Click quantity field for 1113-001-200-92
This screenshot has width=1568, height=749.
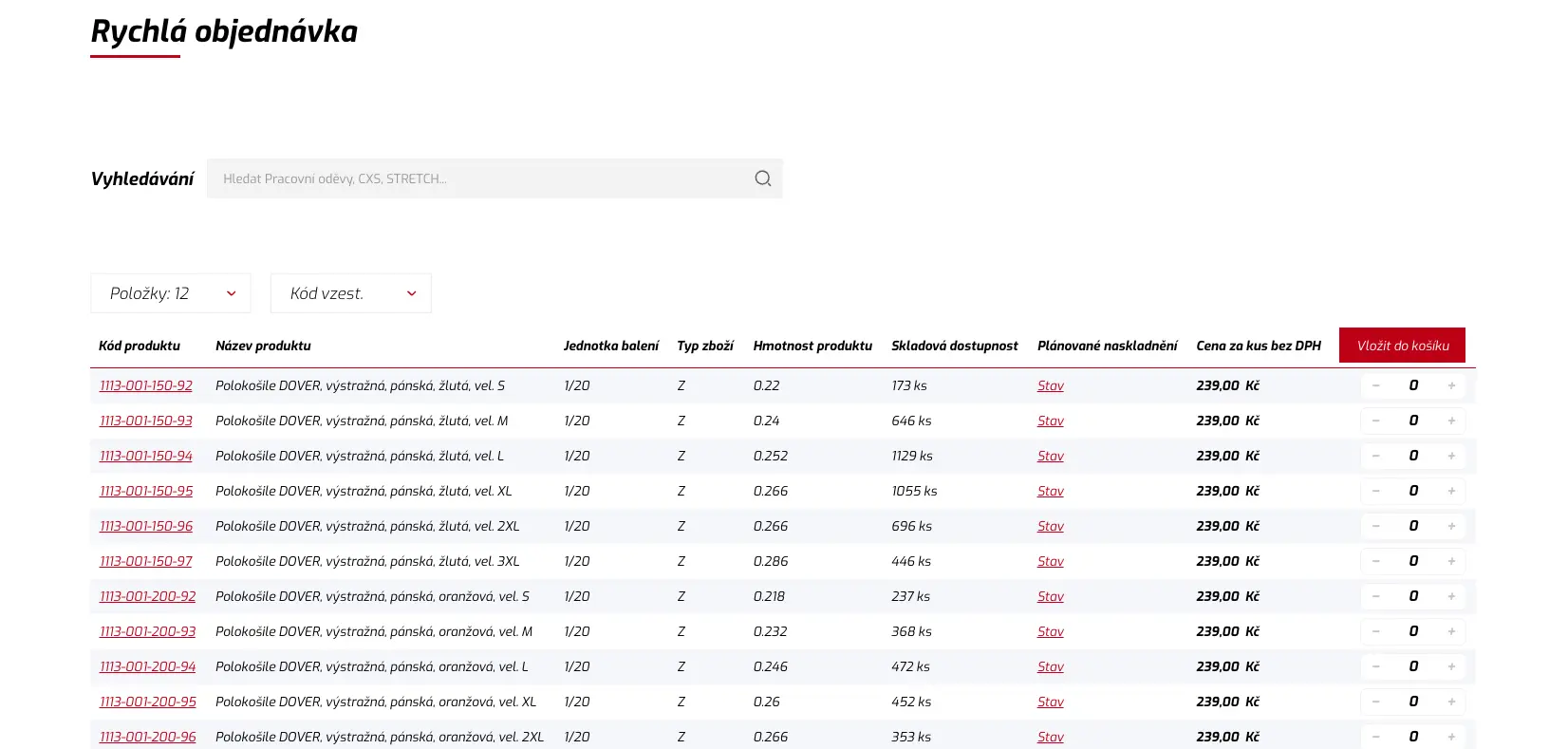1413,596
